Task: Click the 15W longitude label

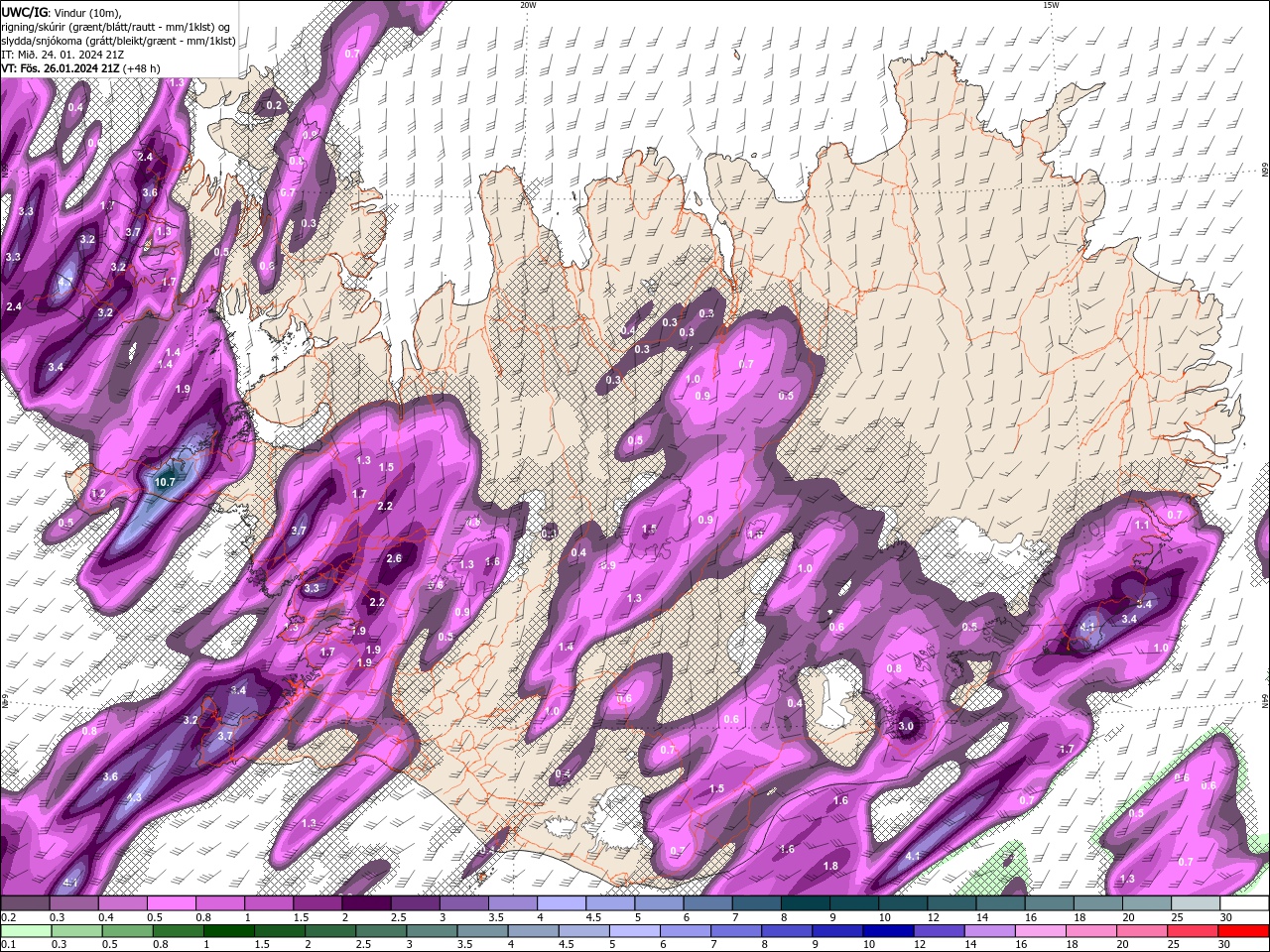Action: click(1051, 5)
